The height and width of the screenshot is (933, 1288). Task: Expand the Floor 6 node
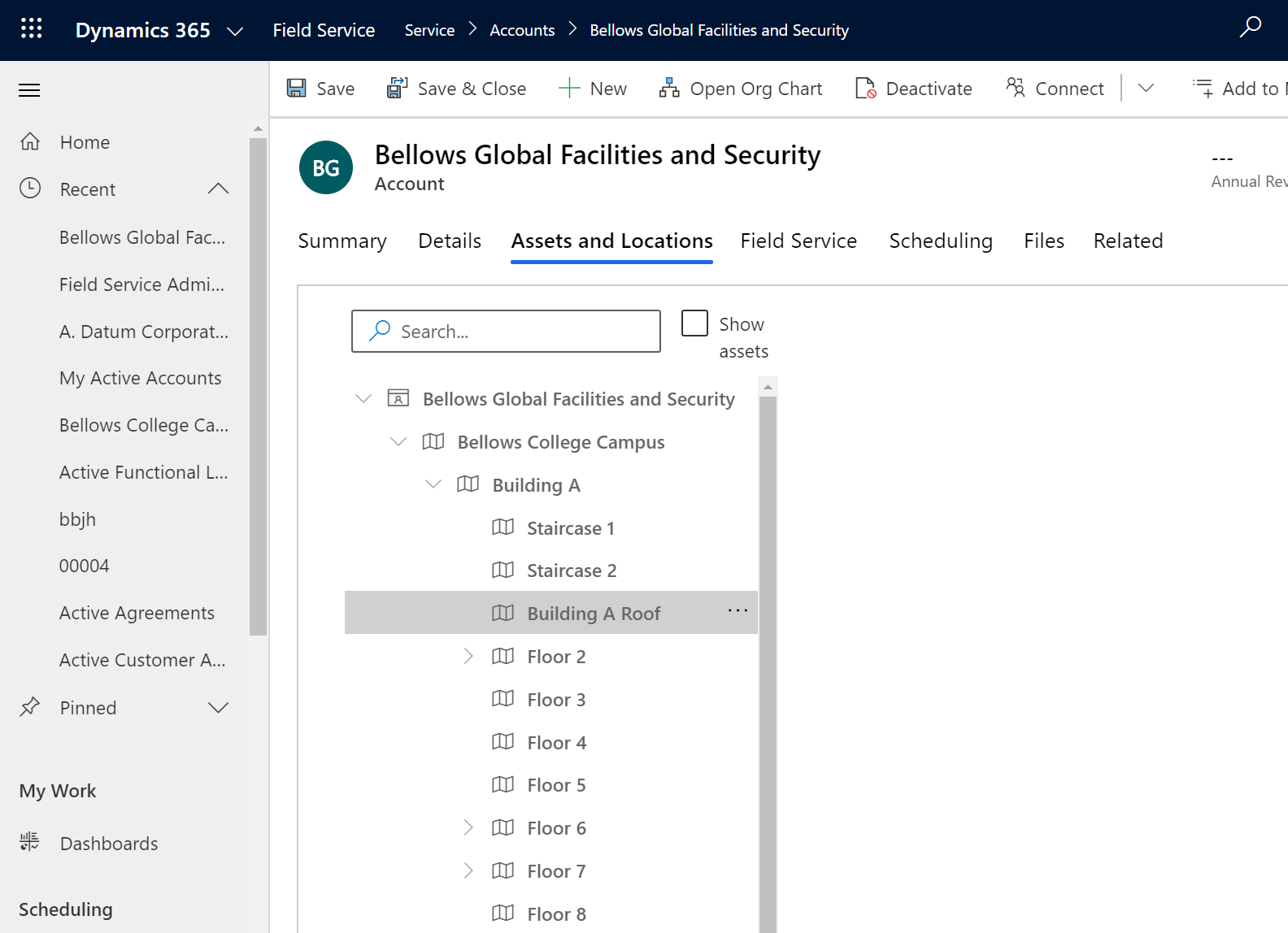pyautogui.click(x=468, y=827)
